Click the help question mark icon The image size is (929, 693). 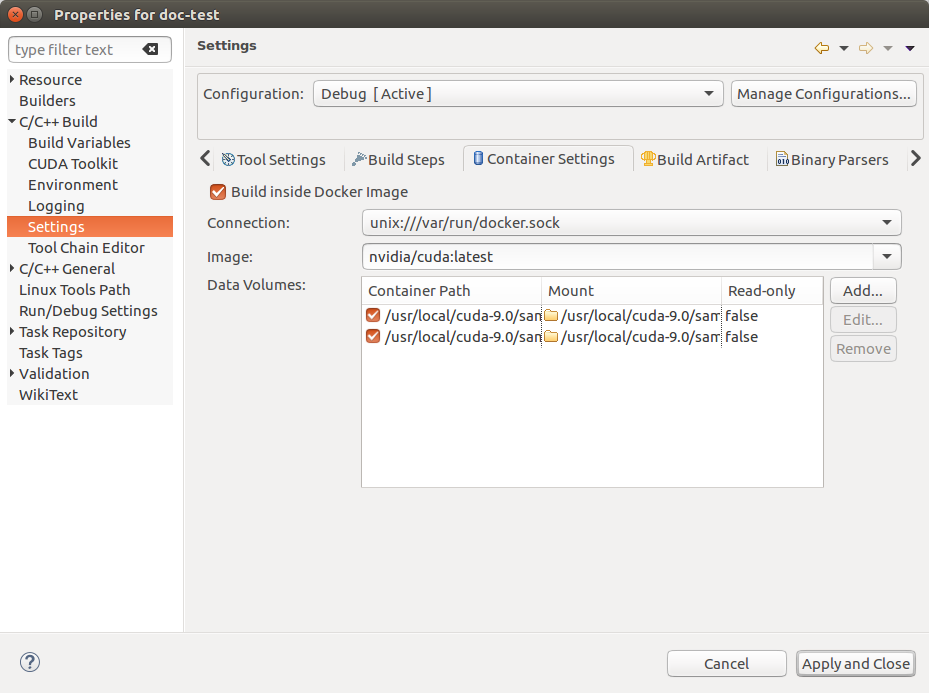(x=30, y=662)
